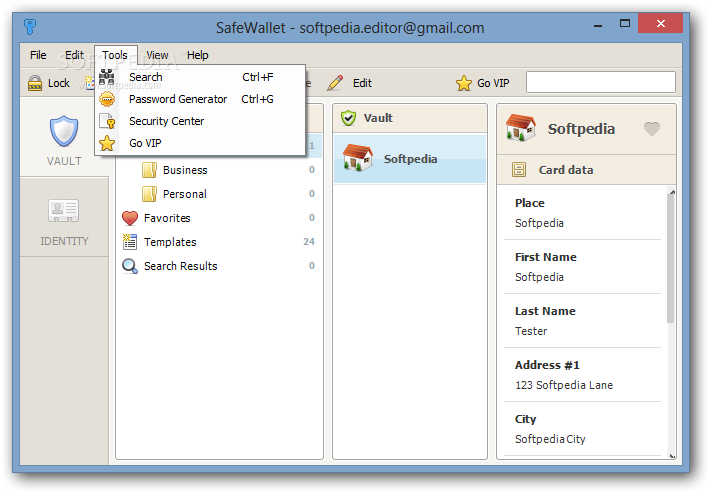Click the Place value Softpedia
710x493 pixels.
[x=539, y=223]
